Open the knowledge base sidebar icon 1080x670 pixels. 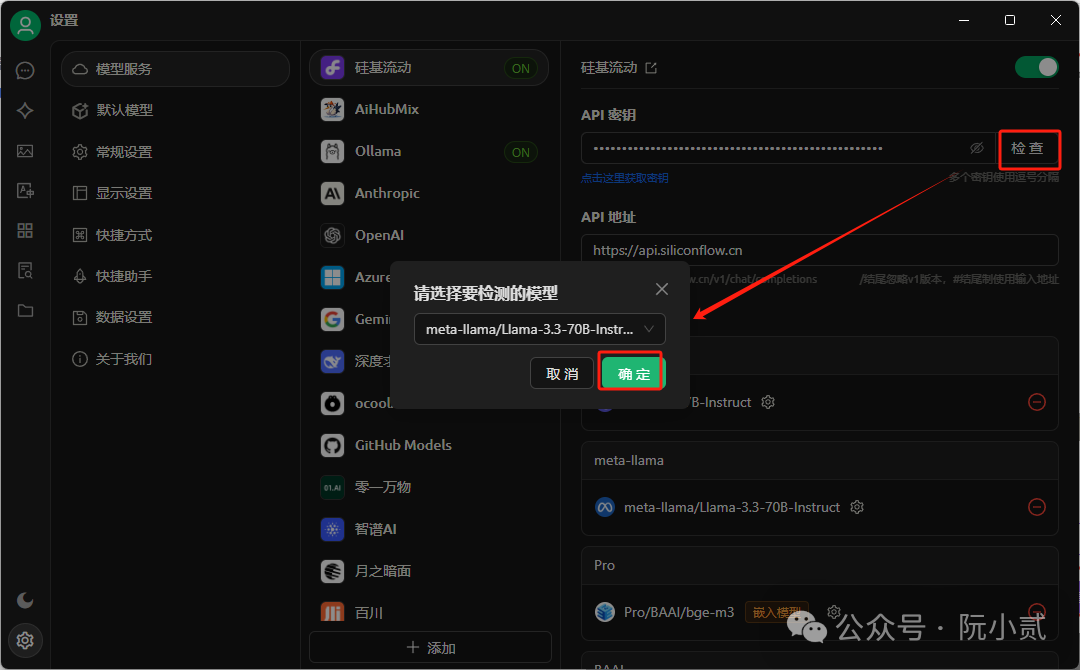click(25, 271)
